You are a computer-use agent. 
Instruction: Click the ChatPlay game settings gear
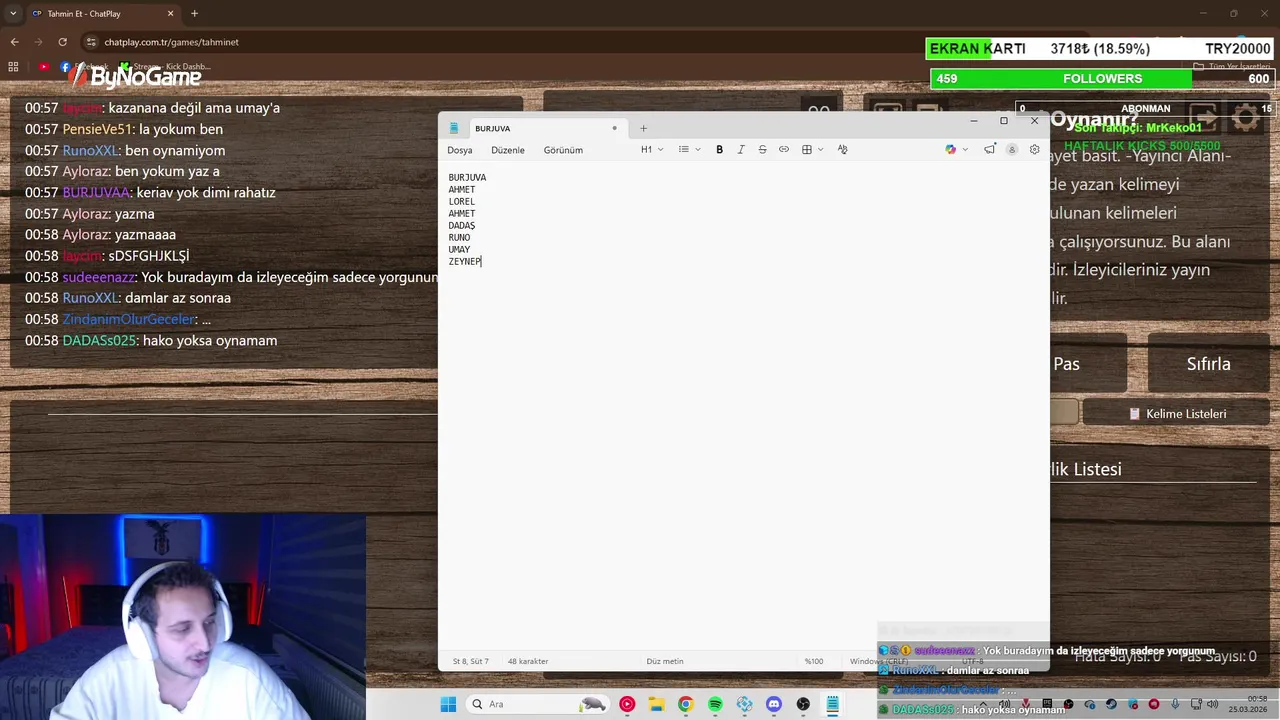pos(1246,118)
